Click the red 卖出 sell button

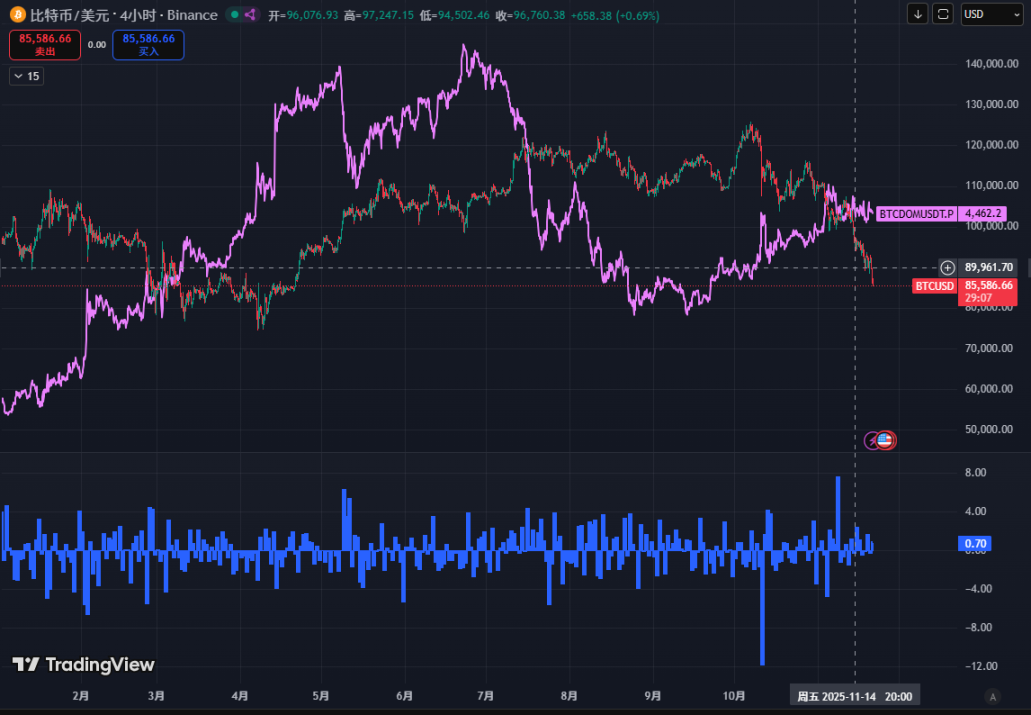pyautogui.click(x=45, y=44)
